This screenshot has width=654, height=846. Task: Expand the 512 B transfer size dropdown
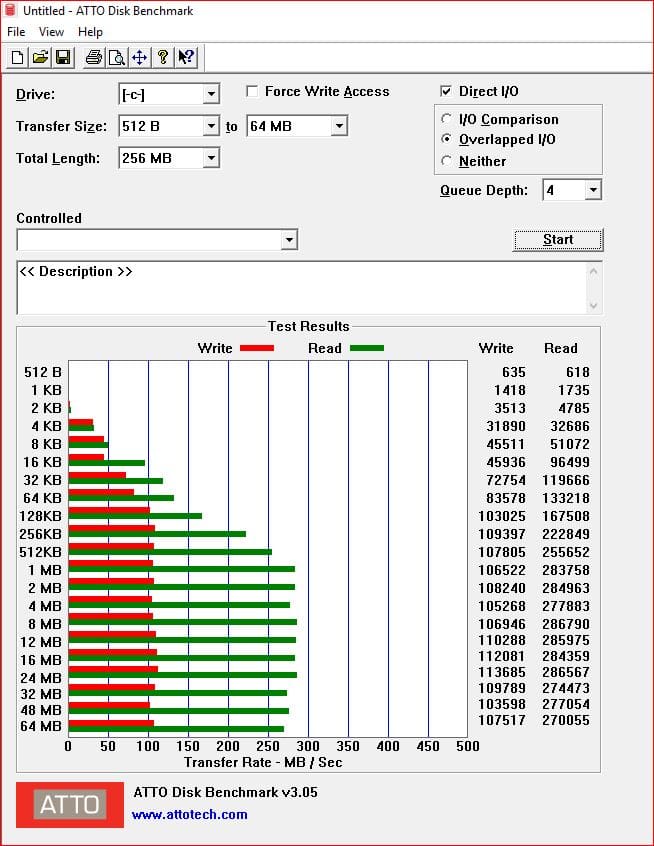click(x=212, y=126)
